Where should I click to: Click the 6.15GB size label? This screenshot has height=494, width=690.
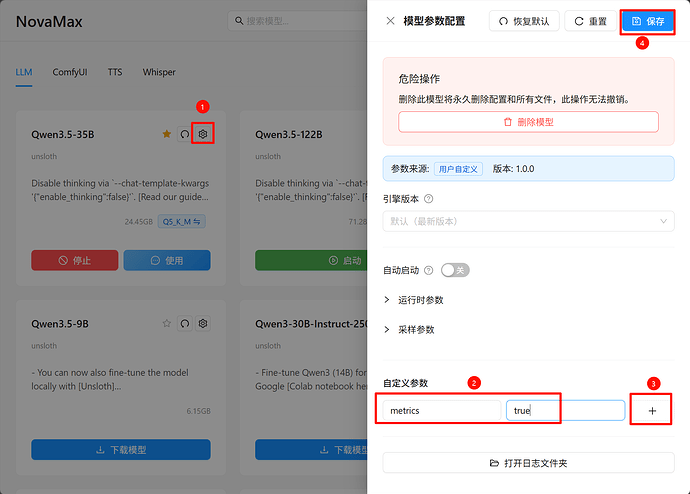click(198, 411)
